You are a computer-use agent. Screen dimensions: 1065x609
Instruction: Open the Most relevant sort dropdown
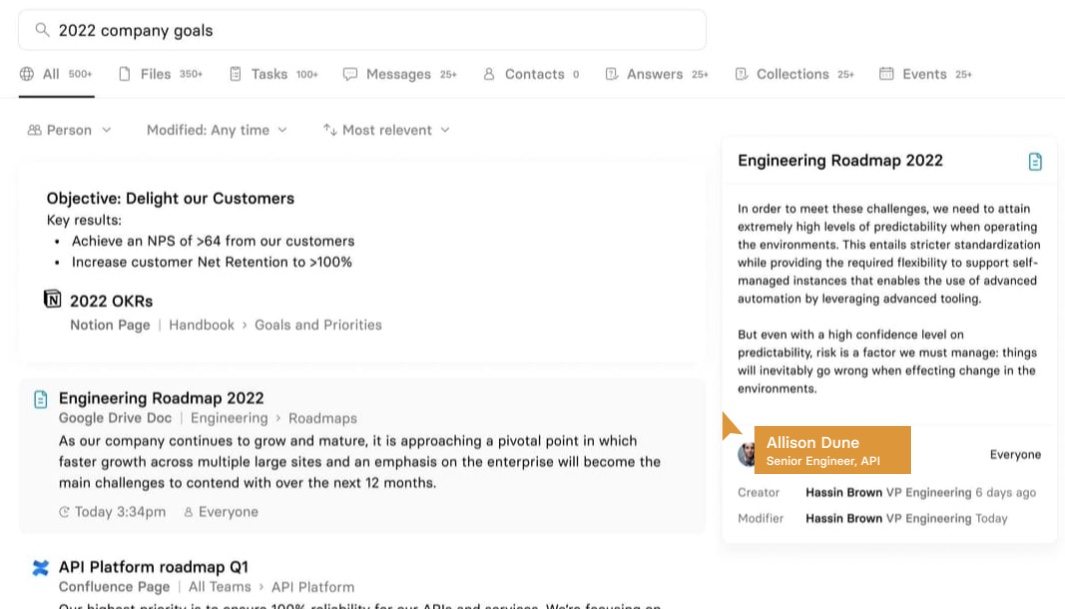click(x=386, y=130)
